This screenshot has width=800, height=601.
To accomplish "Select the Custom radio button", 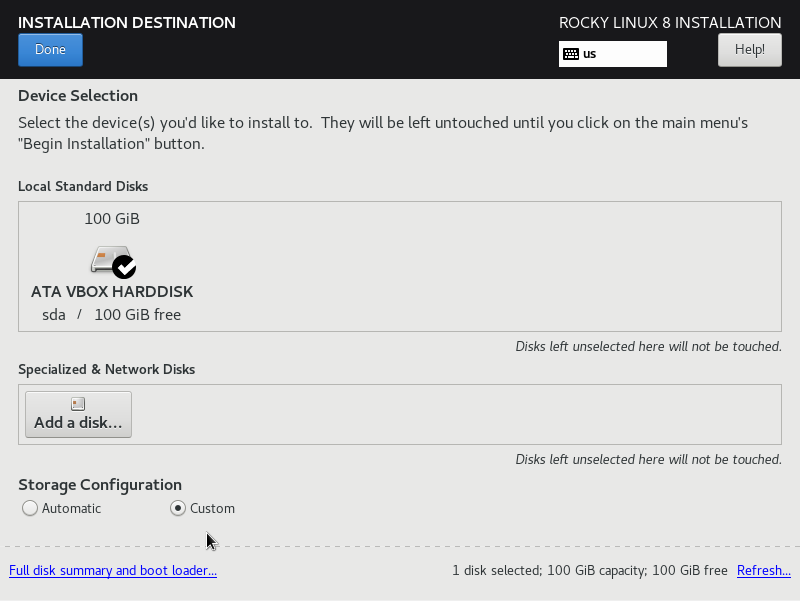I will tap(178, 508).
